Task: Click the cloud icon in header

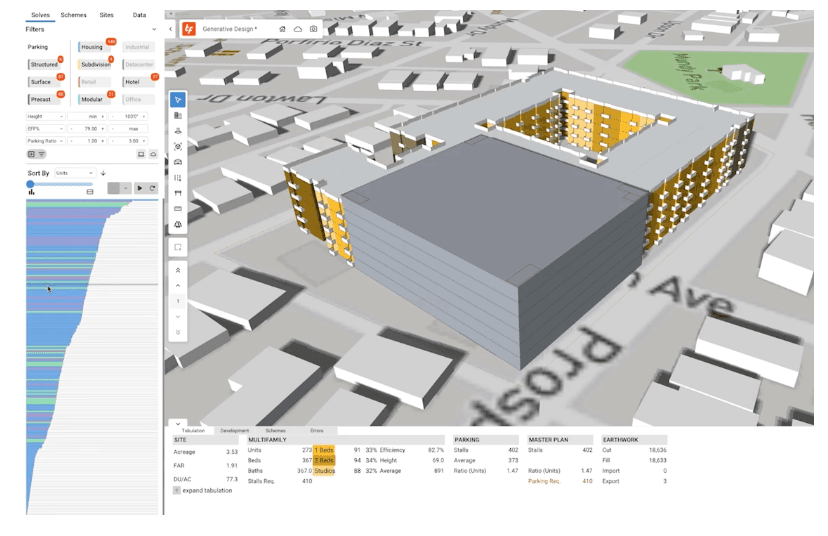Action: [298, 30]
